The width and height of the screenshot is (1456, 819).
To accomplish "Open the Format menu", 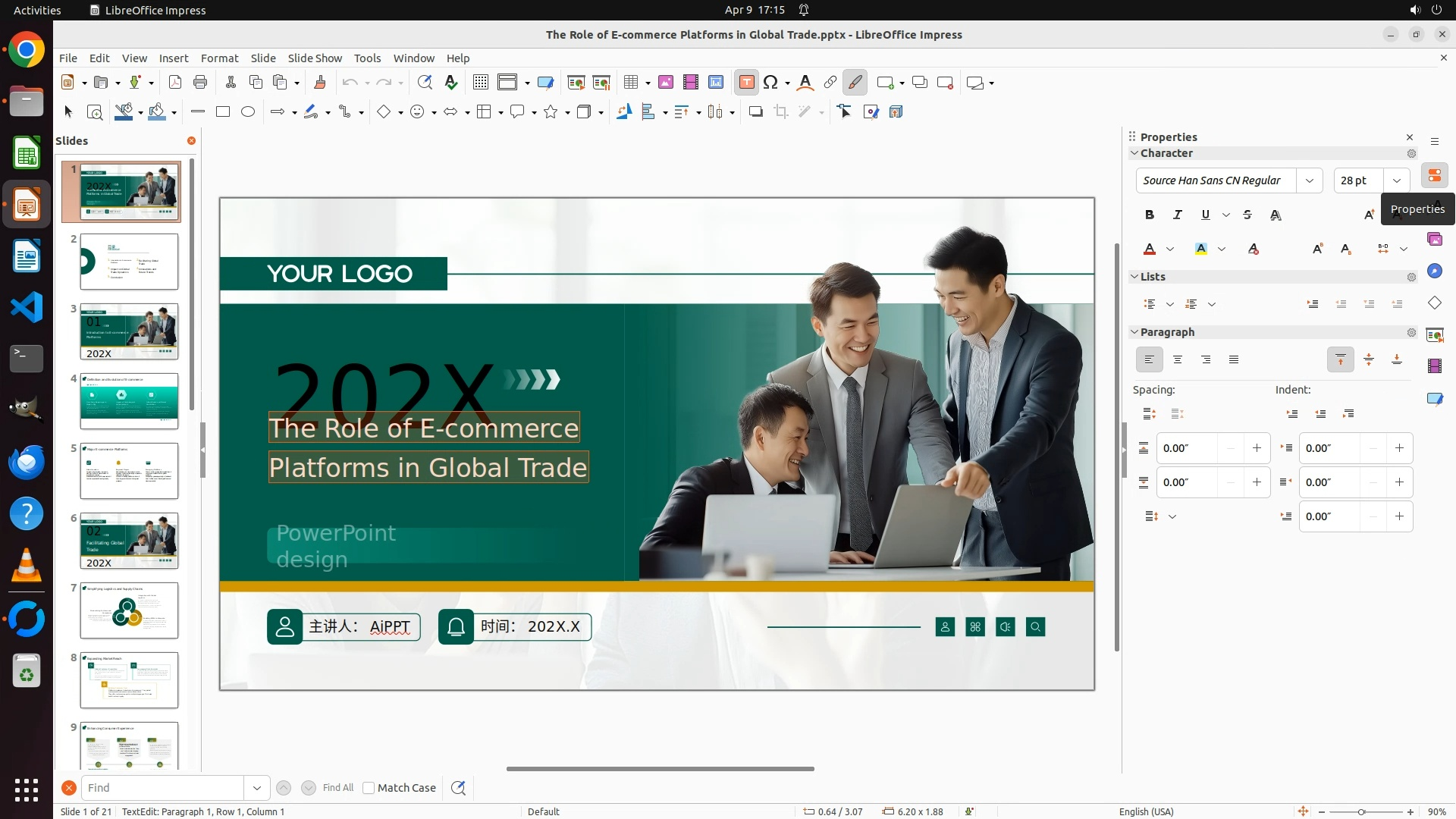I will [x=219, y=58].
